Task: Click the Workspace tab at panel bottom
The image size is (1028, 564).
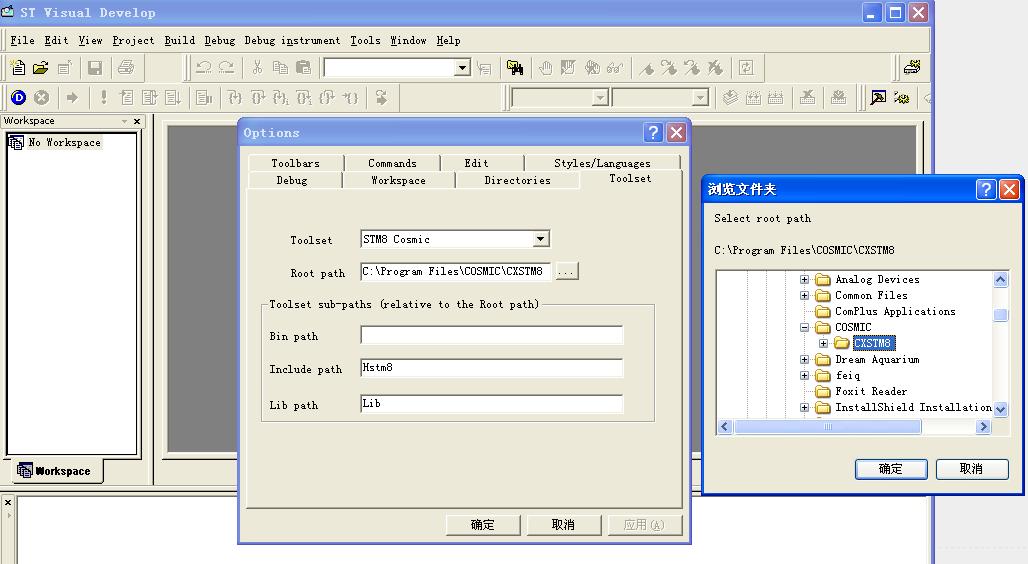Action: 55,471
